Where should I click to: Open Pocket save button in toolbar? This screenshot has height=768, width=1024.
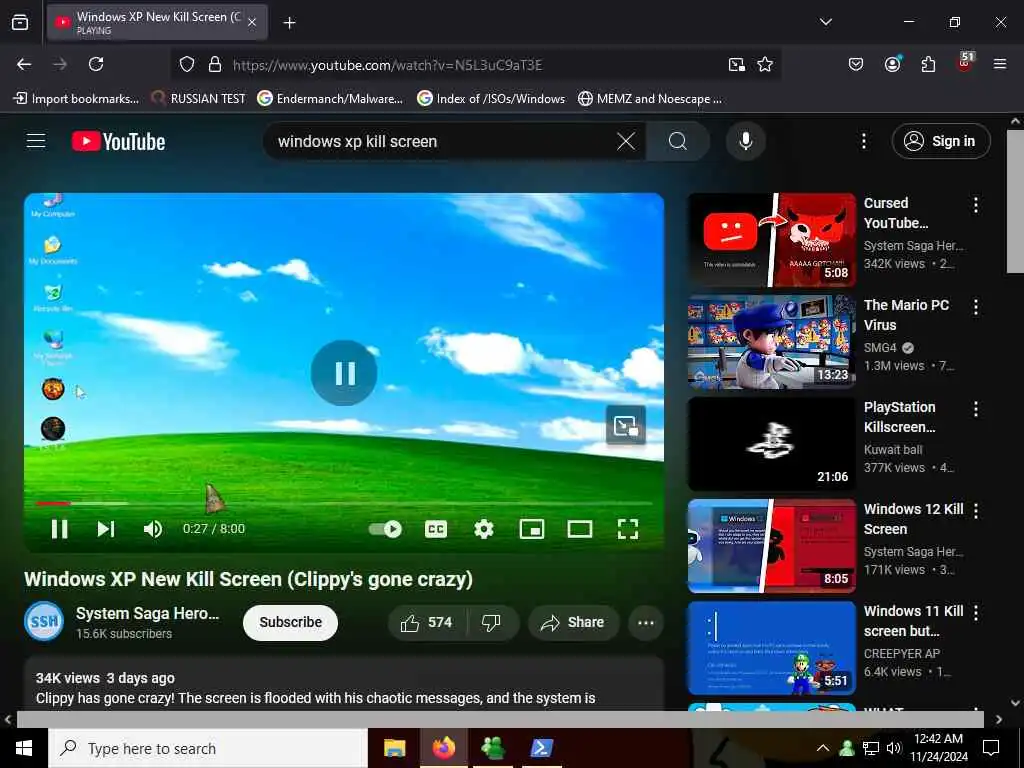pos(856,64)
